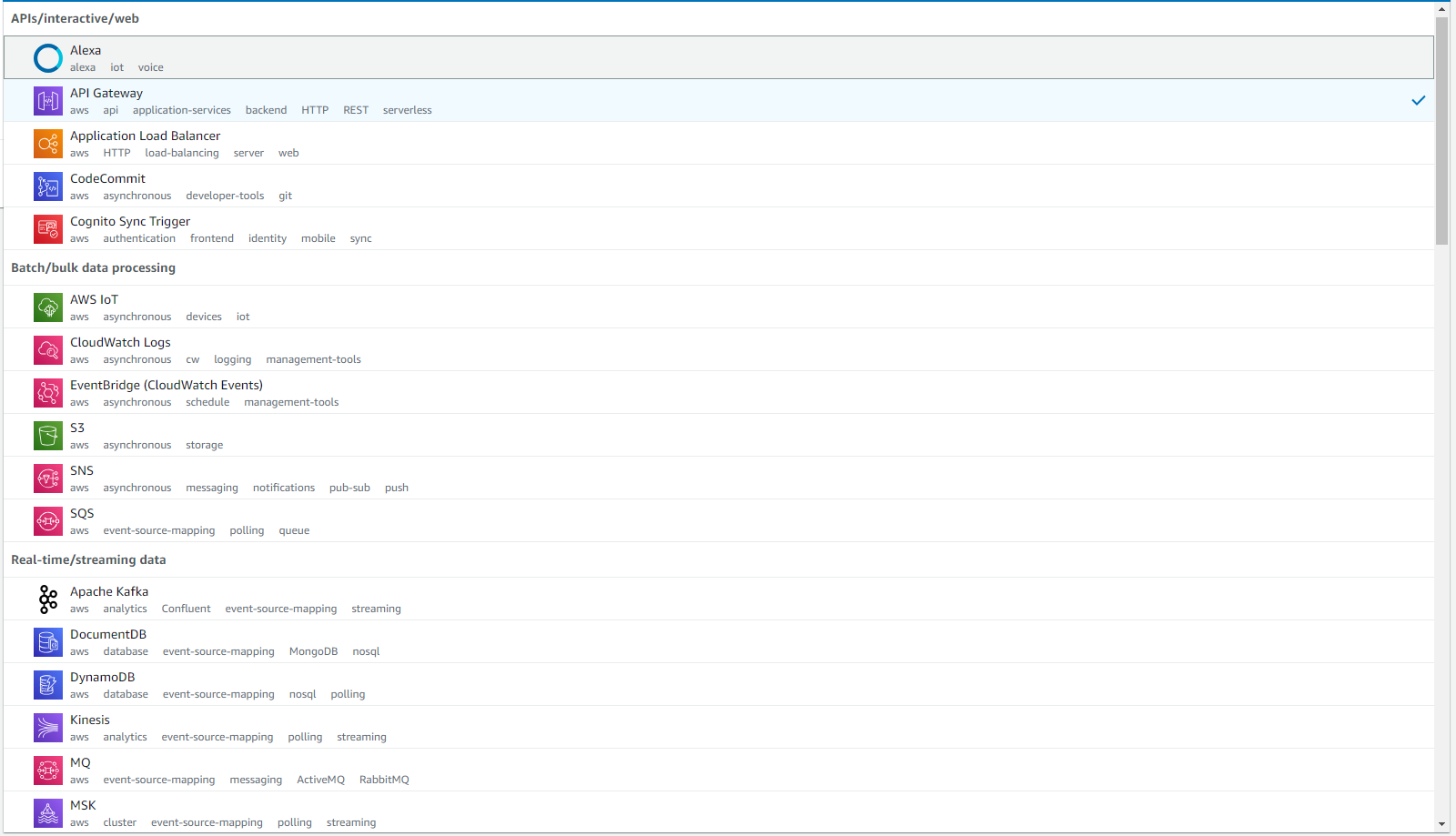1456x836 pixels.
Task: Click the 'voice' tag under Alexa
Action: coord(150,67)
